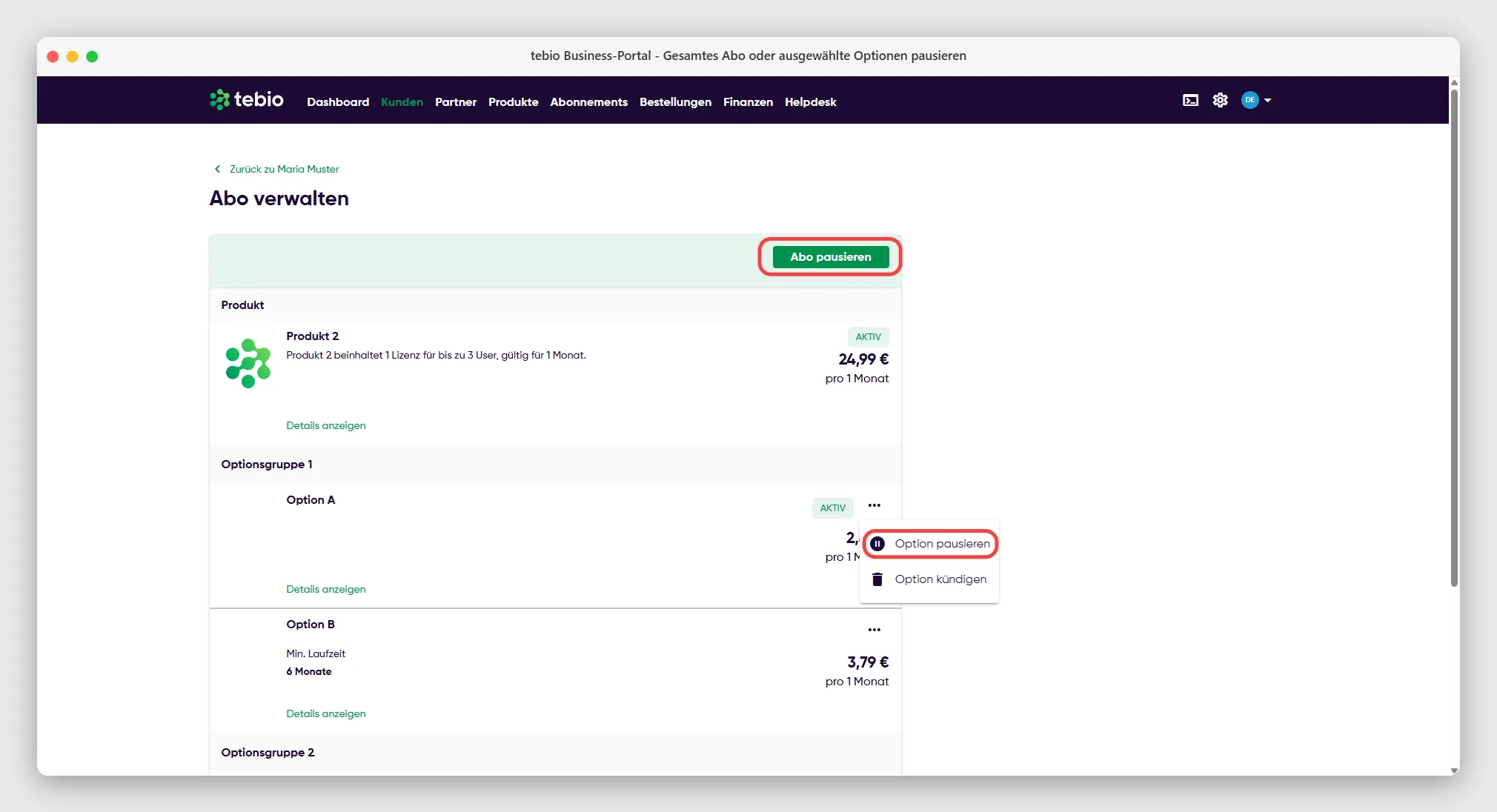
Task: Click the Produkt 2 logo thumbnail
Action: click(248, 363)
